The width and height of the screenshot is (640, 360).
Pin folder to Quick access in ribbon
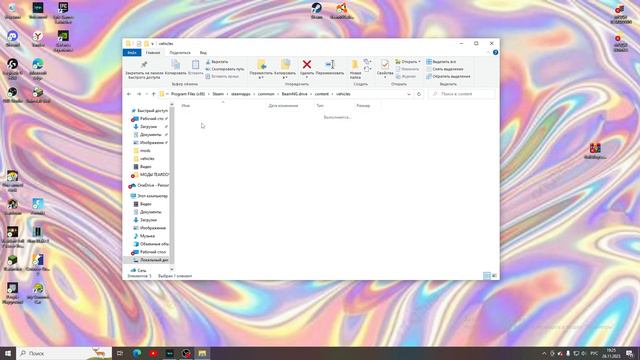pyautogui.click(x=144, y=69)
